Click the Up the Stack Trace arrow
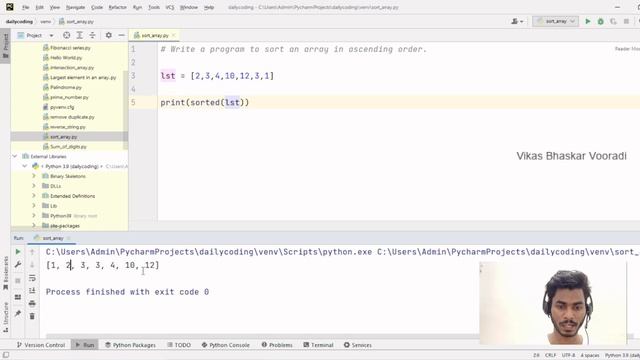This screenshot has width=640, height=360. [32, 252]
